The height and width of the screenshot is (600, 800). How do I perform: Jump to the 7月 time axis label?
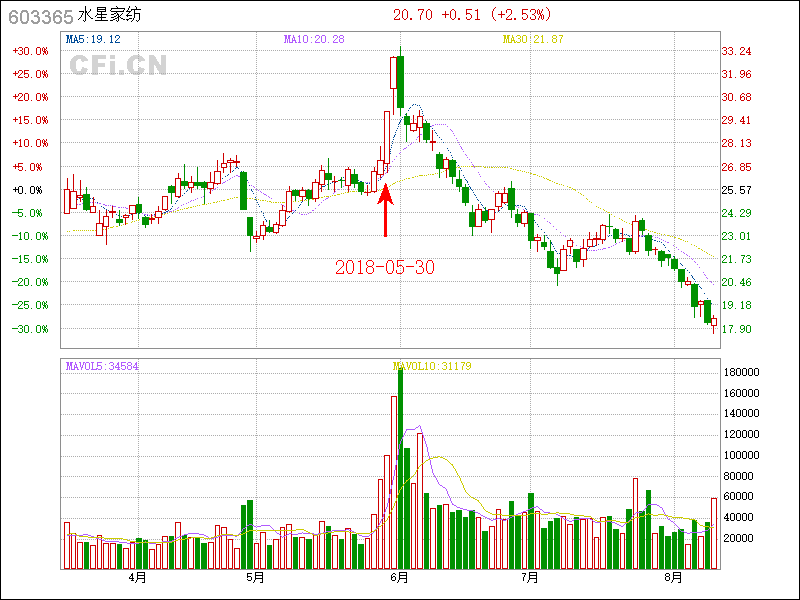[x=530, y=578]
